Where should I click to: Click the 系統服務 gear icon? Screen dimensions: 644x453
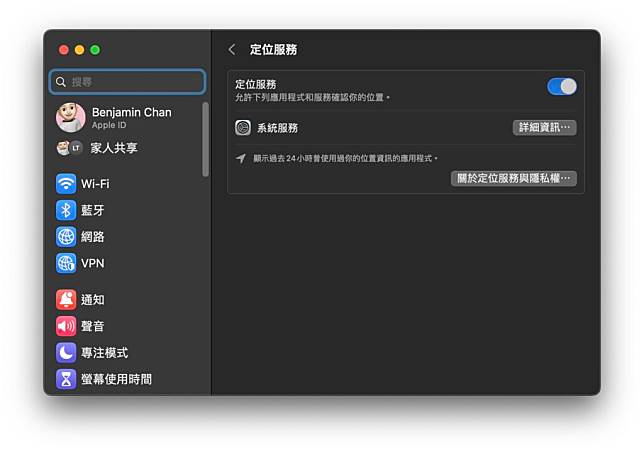243,128
